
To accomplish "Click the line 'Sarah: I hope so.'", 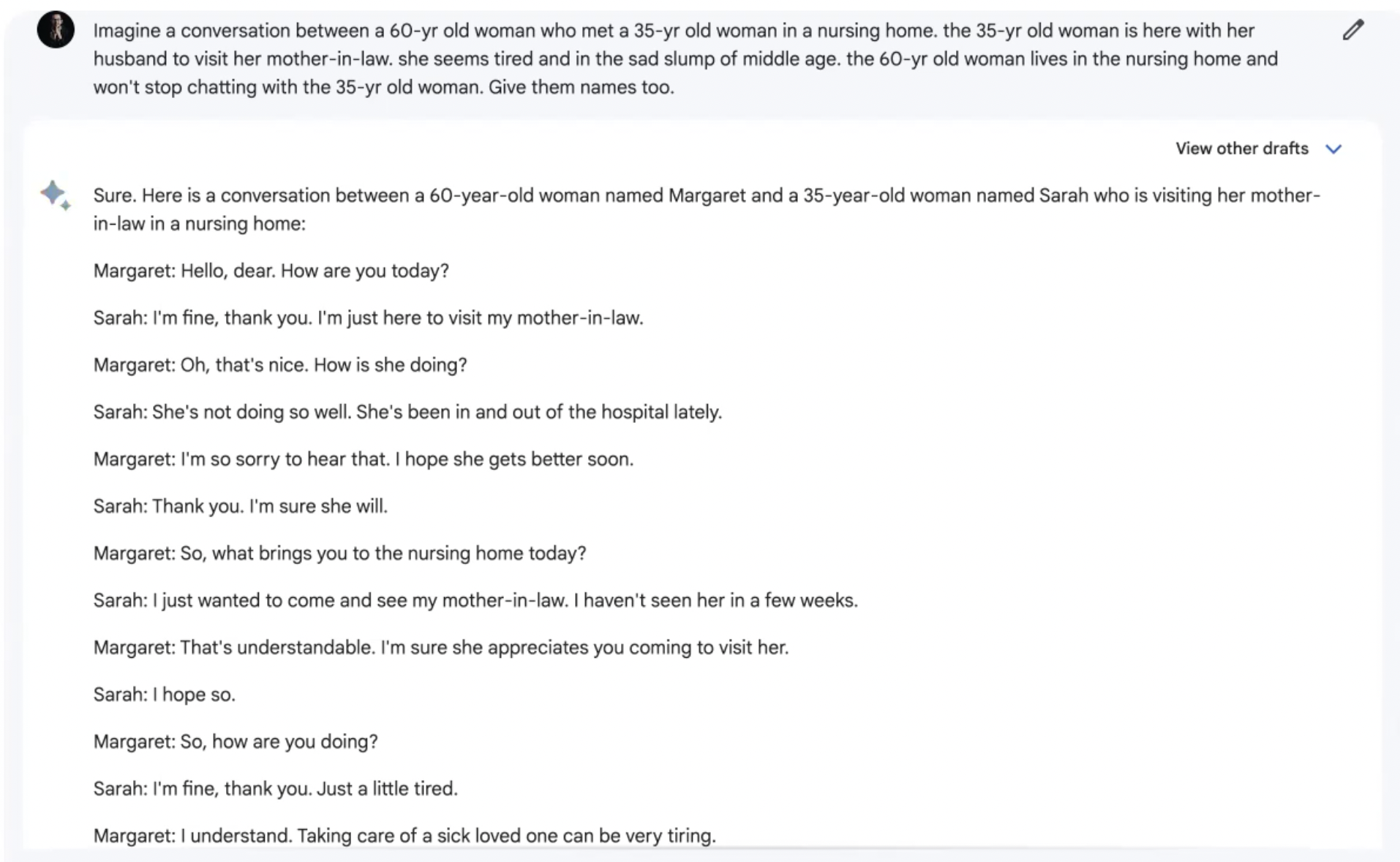I will [x=164, y=694].
